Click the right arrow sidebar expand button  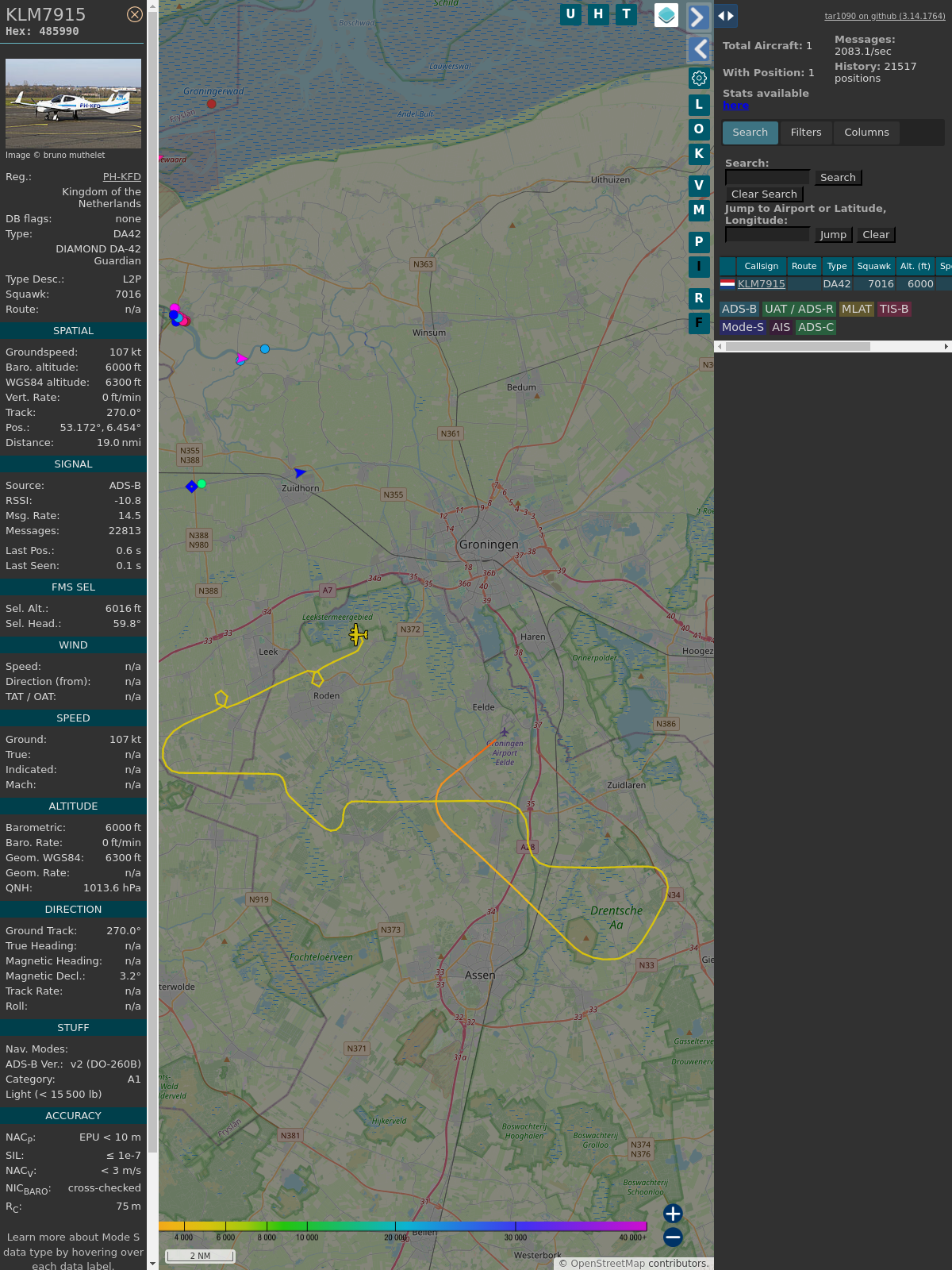698,17
